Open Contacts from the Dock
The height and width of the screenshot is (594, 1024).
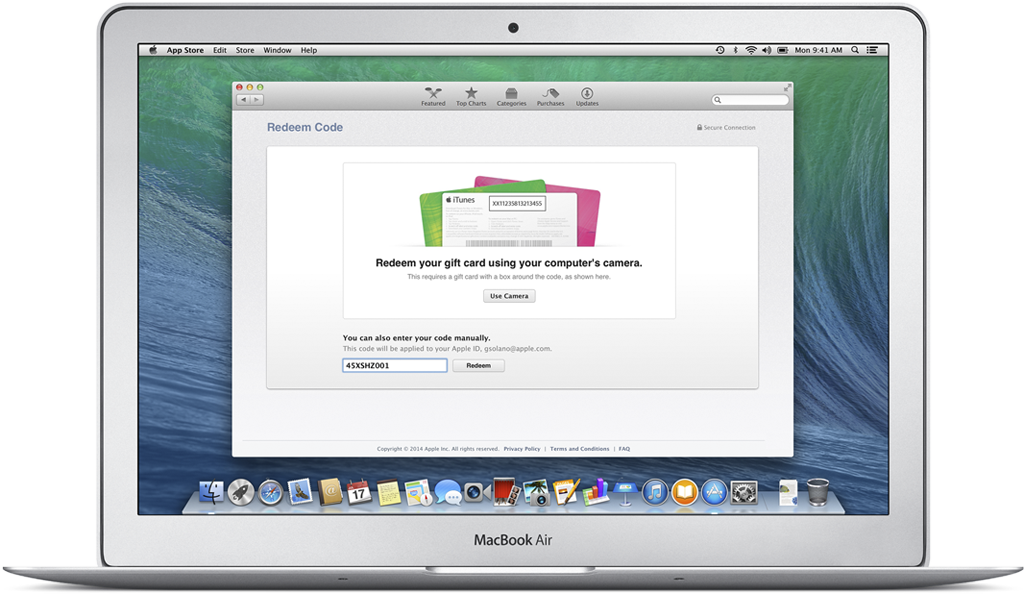(x=330, y=492)
